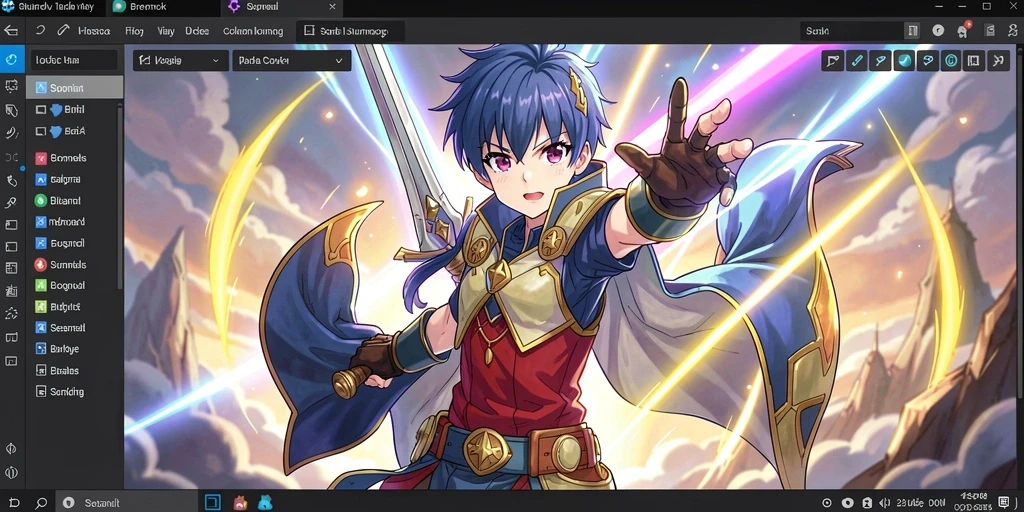
Task: Open the Vergia dropdown
Action: pyautogui.click(x=181, y=61)
